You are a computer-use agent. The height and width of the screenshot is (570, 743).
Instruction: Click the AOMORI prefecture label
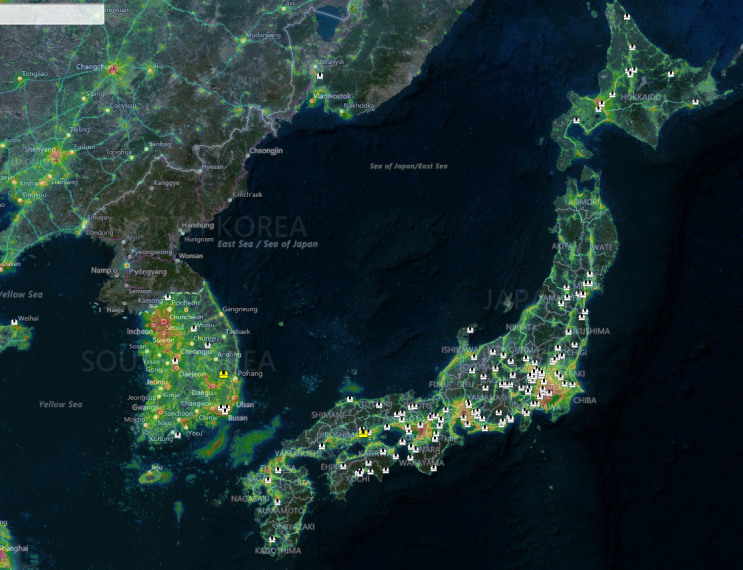[x=583, y=202]
